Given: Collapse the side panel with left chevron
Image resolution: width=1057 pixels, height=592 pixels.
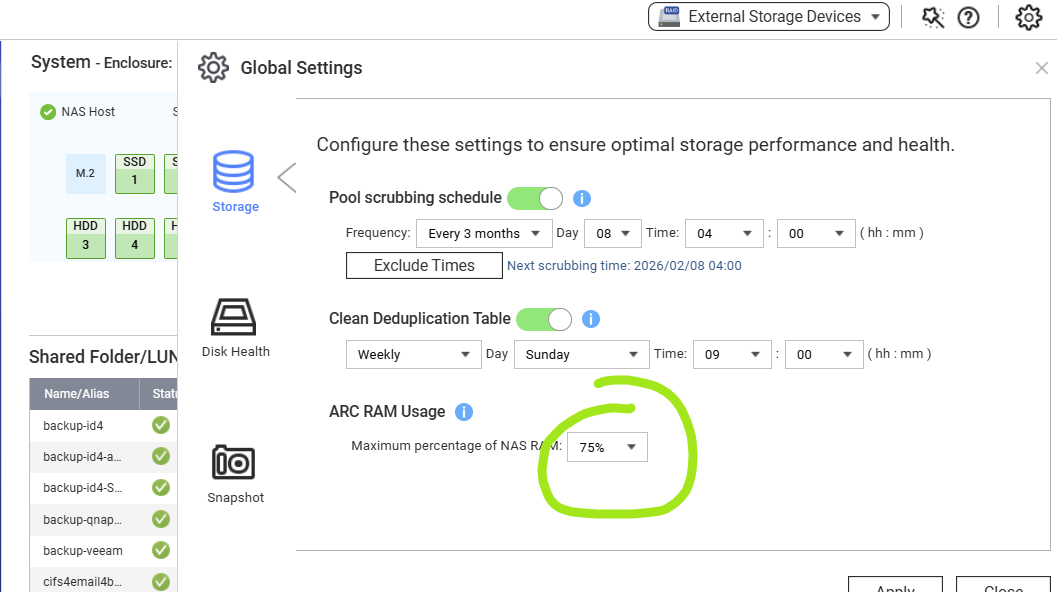Looking at the screenshot, I should [x=287, y=178].
